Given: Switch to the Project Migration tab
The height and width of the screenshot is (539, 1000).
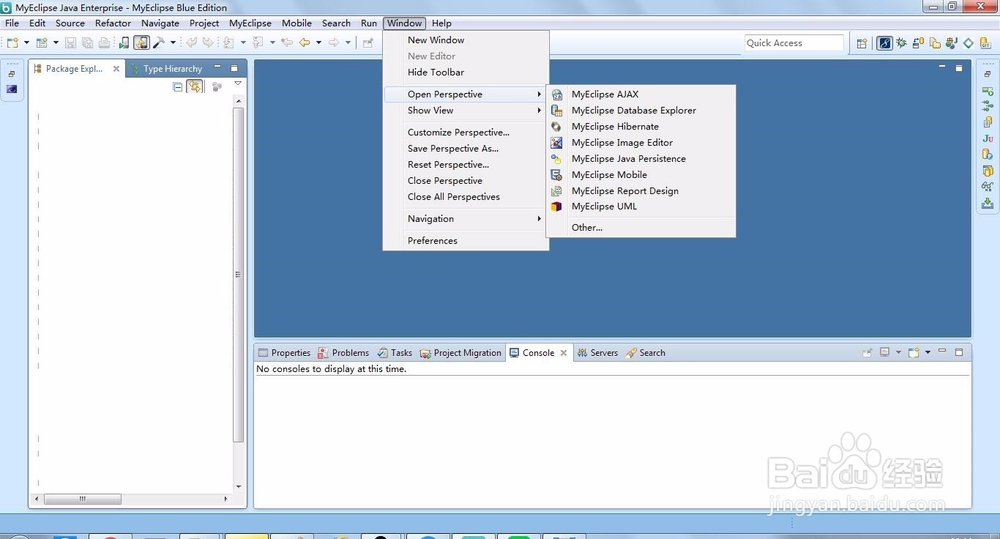Looking at the screenshot, I should 460,353.
